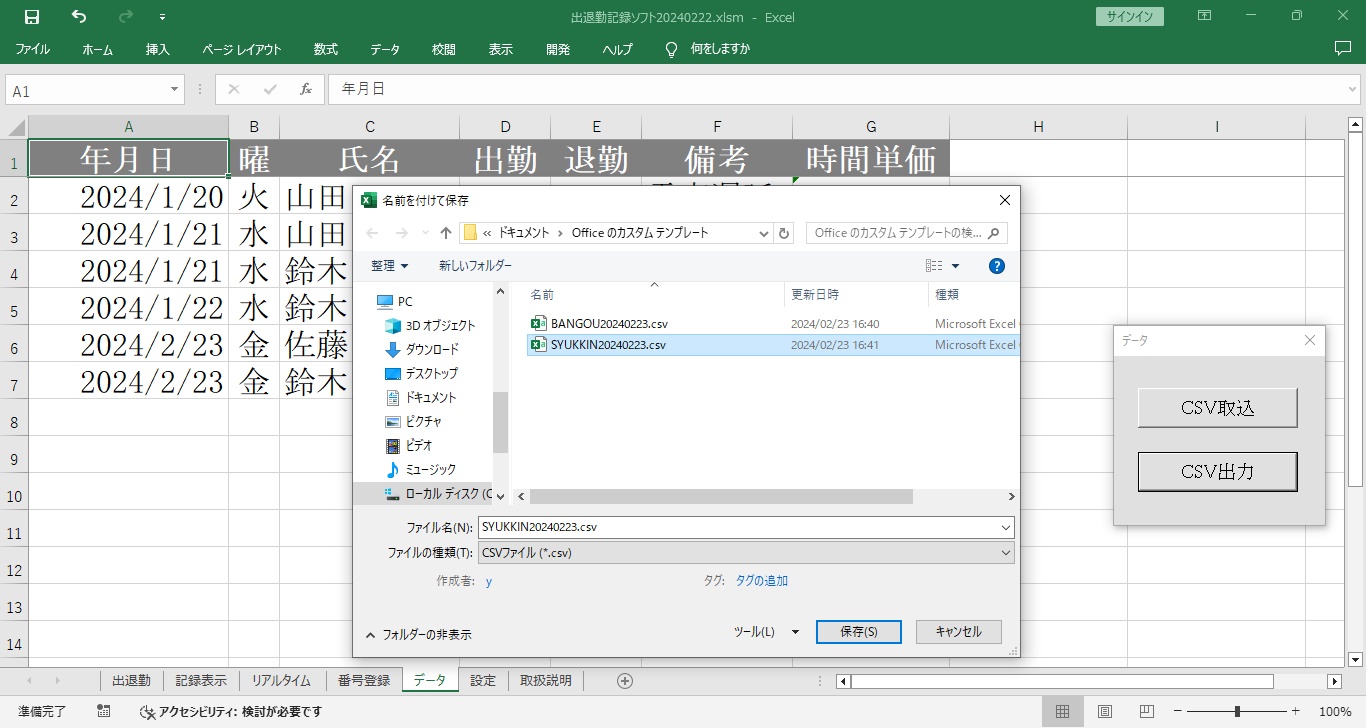Click the Undo arrow in quick access toolbar
The width and height of the screenshot is (1366, 728).
point(79,17)
